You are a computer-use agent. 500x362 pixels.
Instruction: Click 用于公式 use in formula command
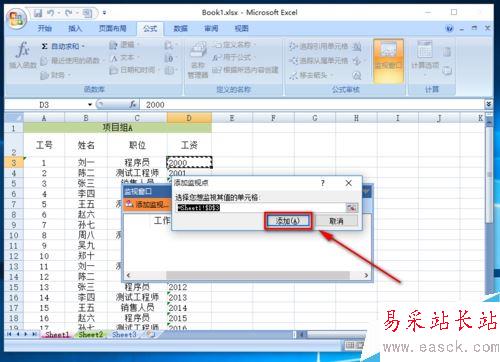pyautogui.click(x=234, y=57)
